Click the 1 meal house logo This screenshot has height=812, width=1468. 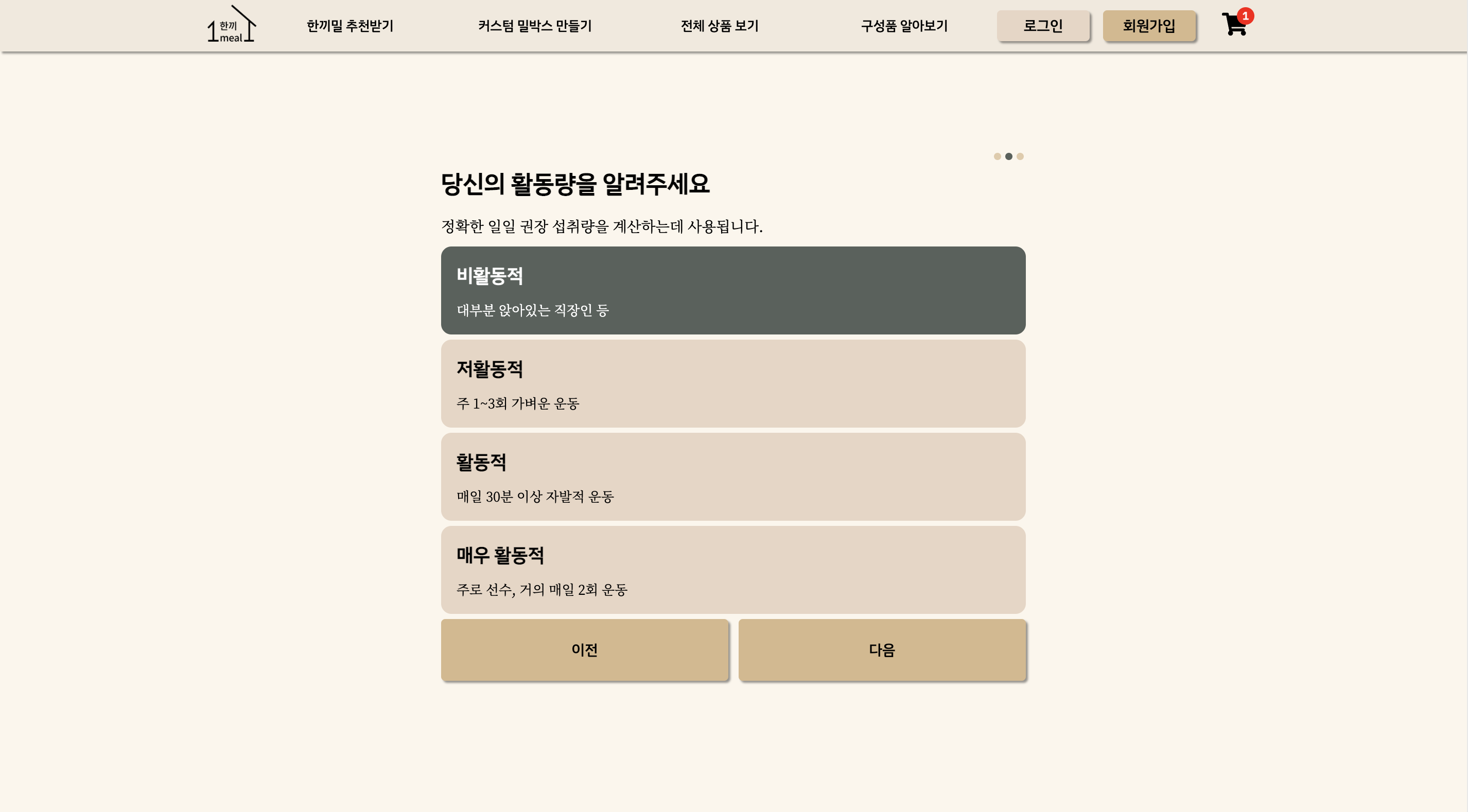click(232, 23)
